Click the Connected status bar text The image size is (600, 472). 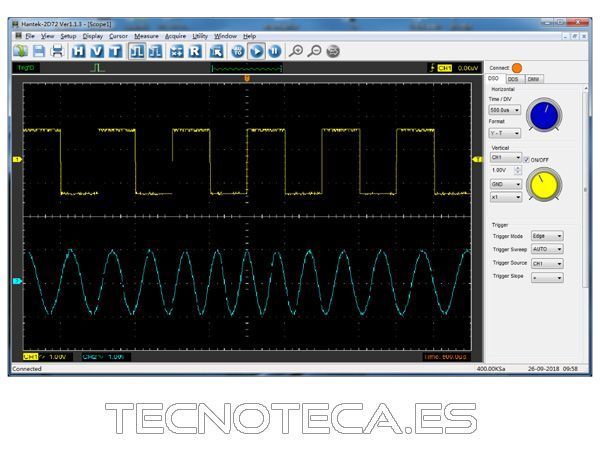click(x=27, y=369)
